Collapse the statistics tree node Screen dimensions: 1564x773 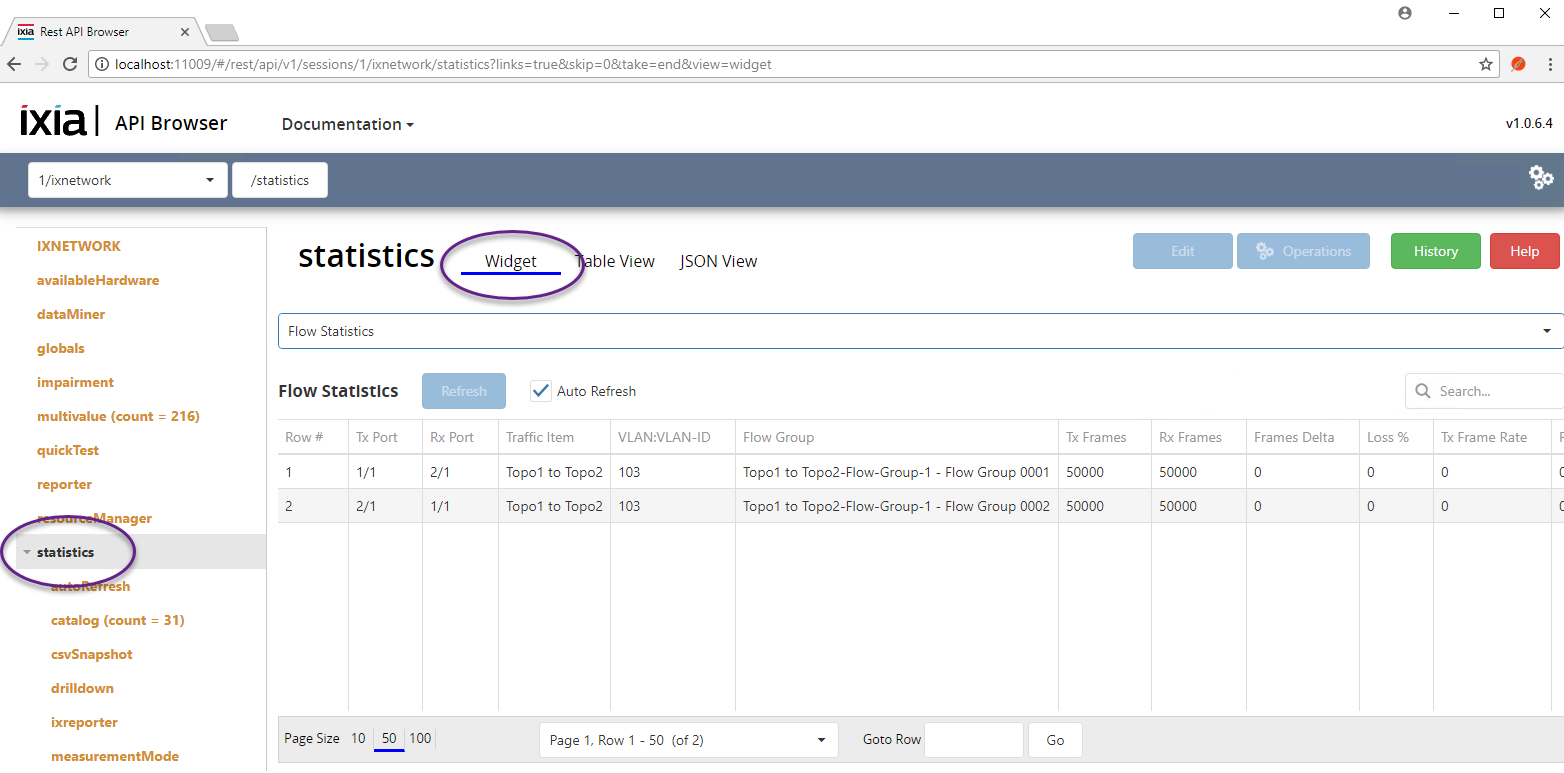point(27,552)
